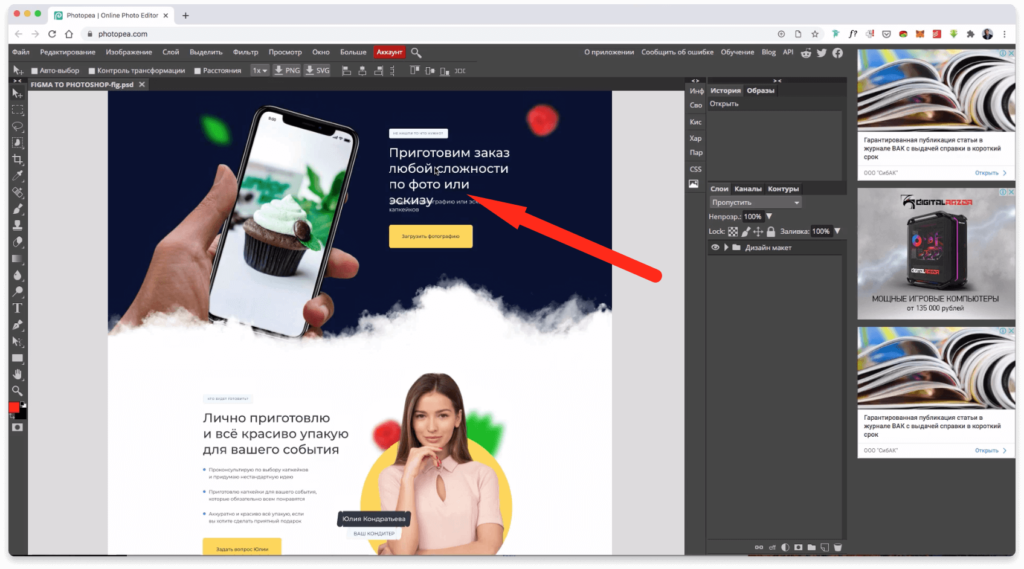The width and height of the screenshot is (1024, 569).
Task: Switch to the Каналы tab
Action: point(748,189)
